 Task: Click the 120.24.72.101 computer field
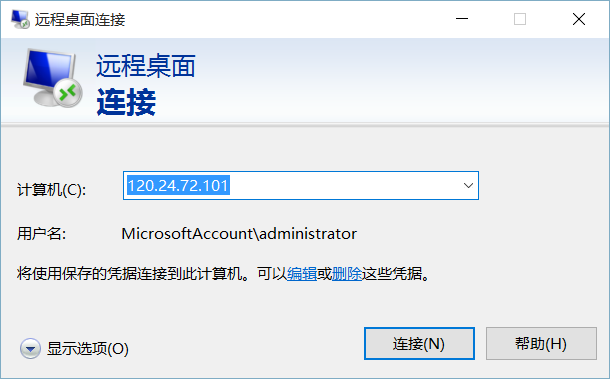pyautogui.click(x=301, y=186)
